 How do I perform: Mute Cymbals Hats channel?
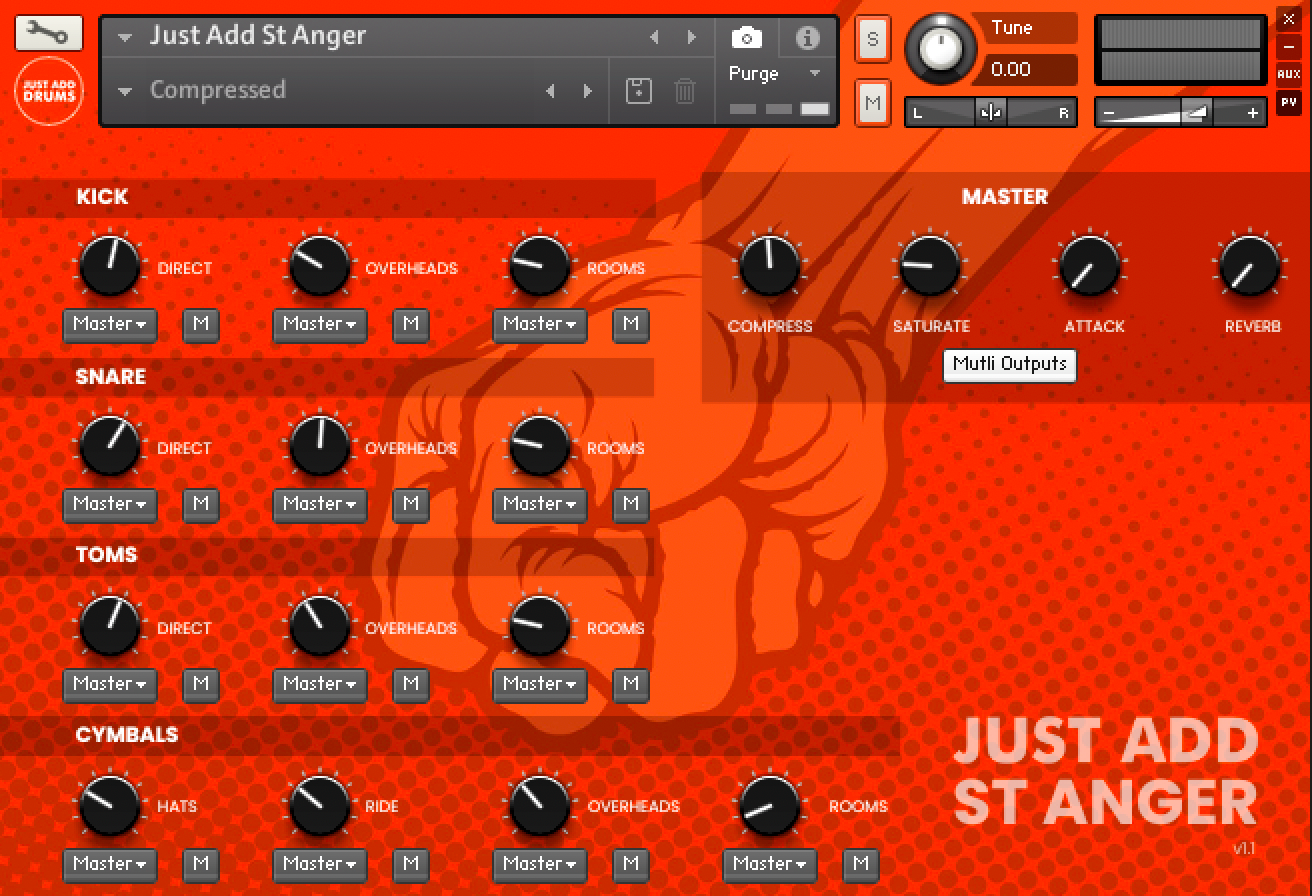(201, 864)
